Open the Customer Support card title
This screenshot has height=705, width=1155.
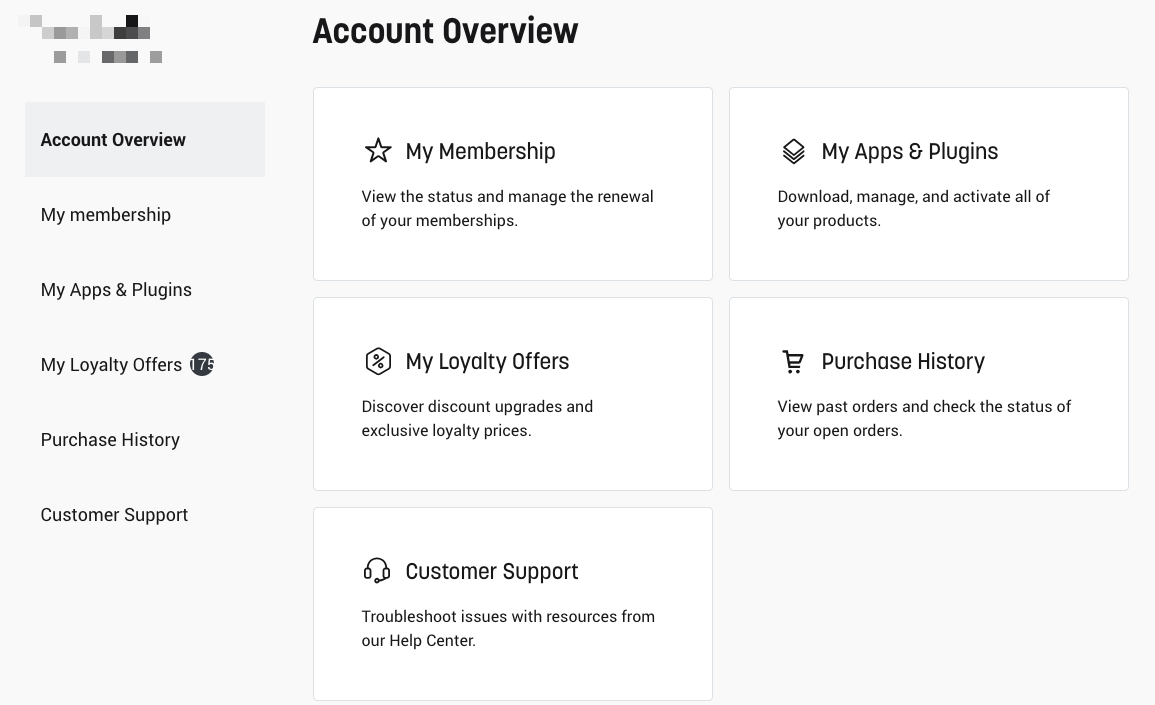(491, 571)
